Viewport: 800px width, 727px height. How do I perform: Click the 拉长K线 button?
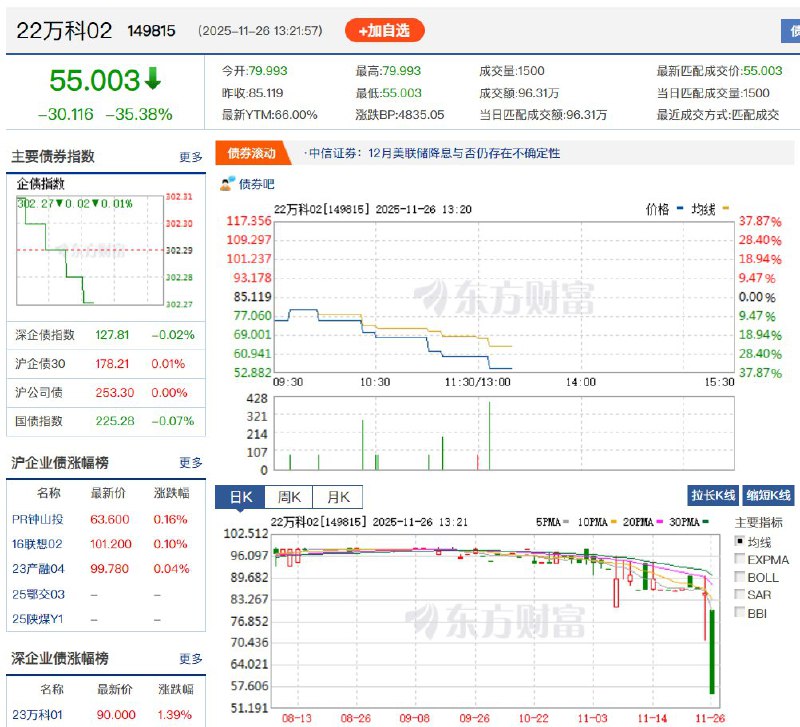[x=713, y=495]
